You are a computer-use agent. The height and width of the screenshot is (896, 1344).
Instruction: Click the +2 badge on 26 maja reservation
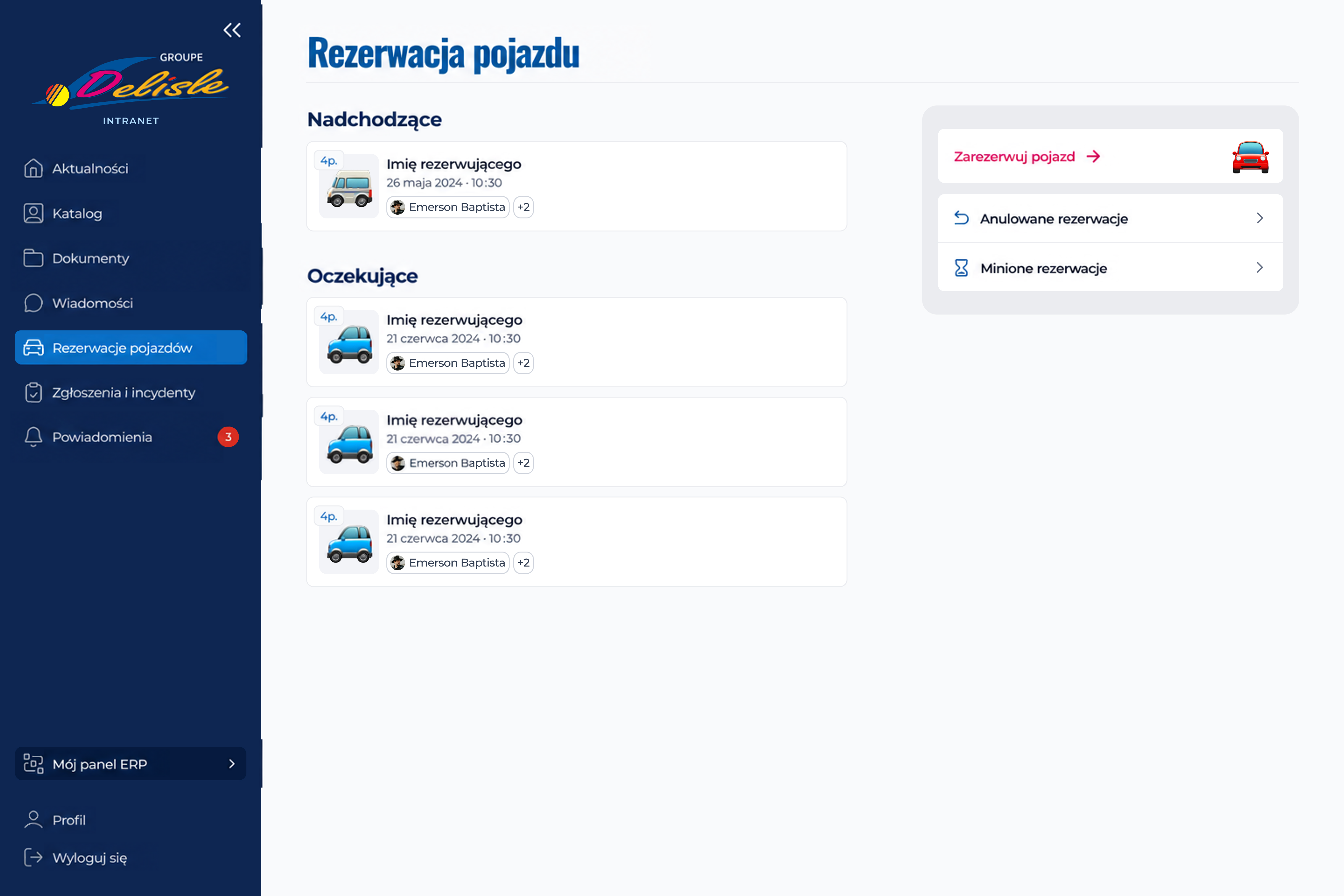point(523,207)
